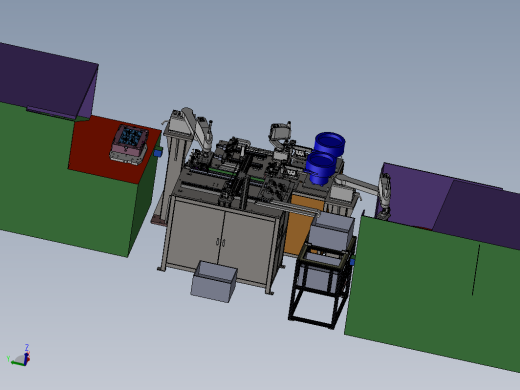Select the grey bin on the floor

pos(214,281)
